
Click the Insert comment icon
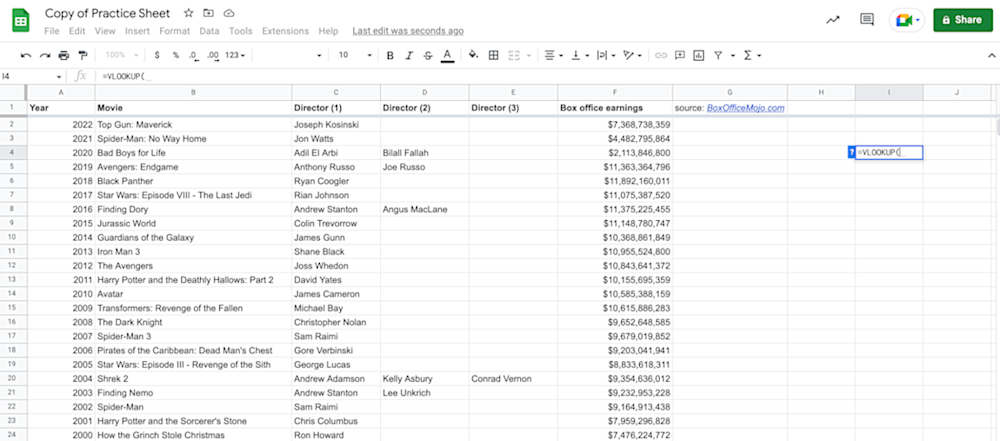point(680,56)
